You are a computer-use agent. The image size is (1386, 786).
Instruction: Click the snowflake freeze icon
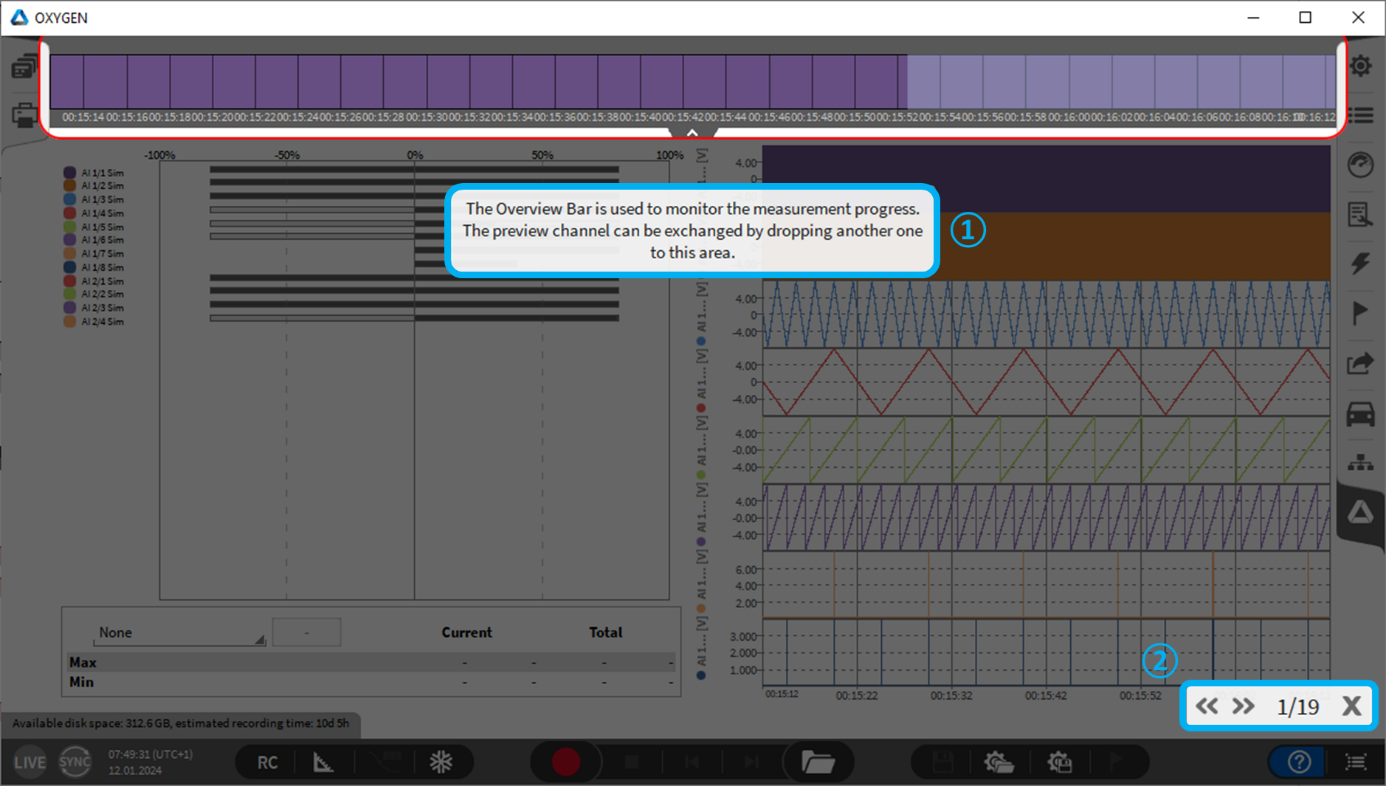click(441, 762)
